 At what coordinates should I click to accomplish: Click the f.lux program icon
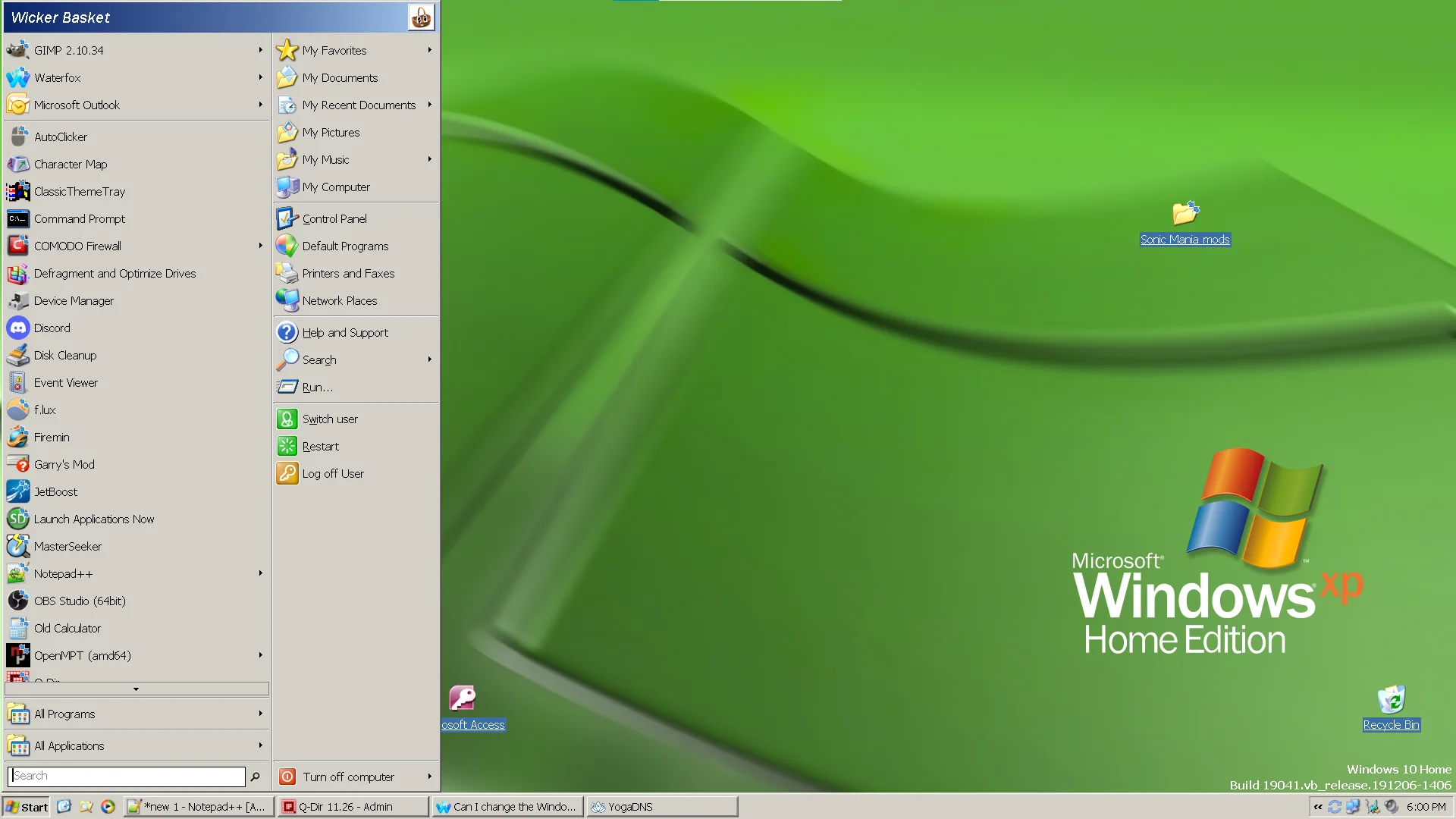(18, 410)
